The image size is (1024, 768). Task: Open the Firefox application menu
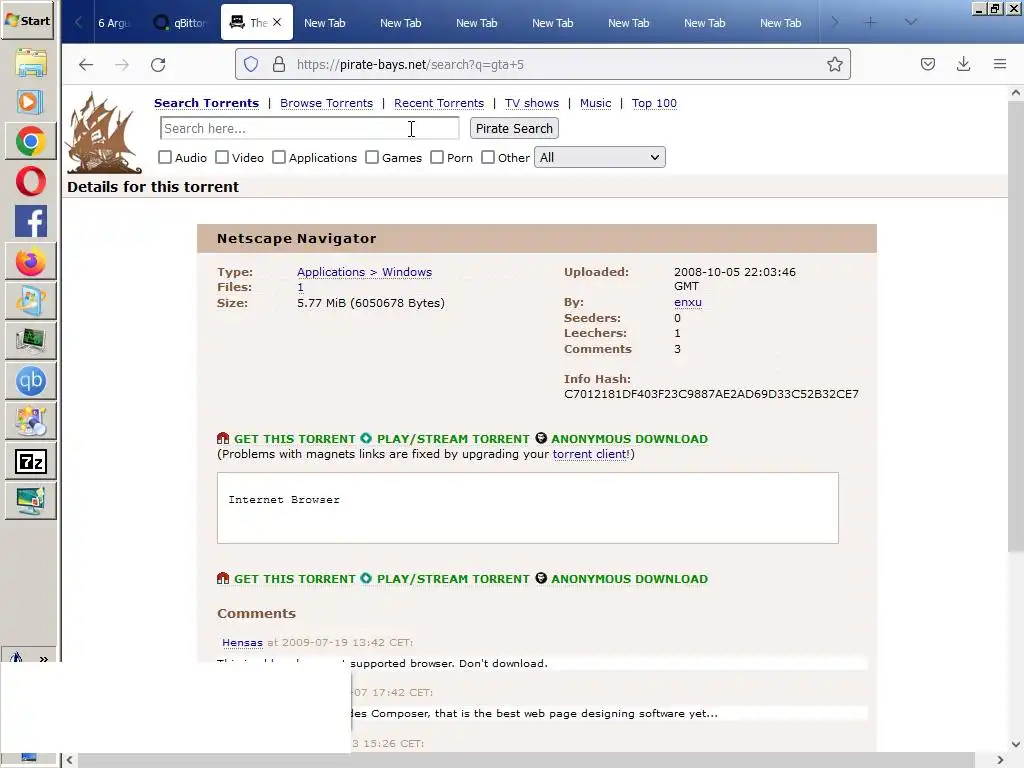[x=999, y=64]
